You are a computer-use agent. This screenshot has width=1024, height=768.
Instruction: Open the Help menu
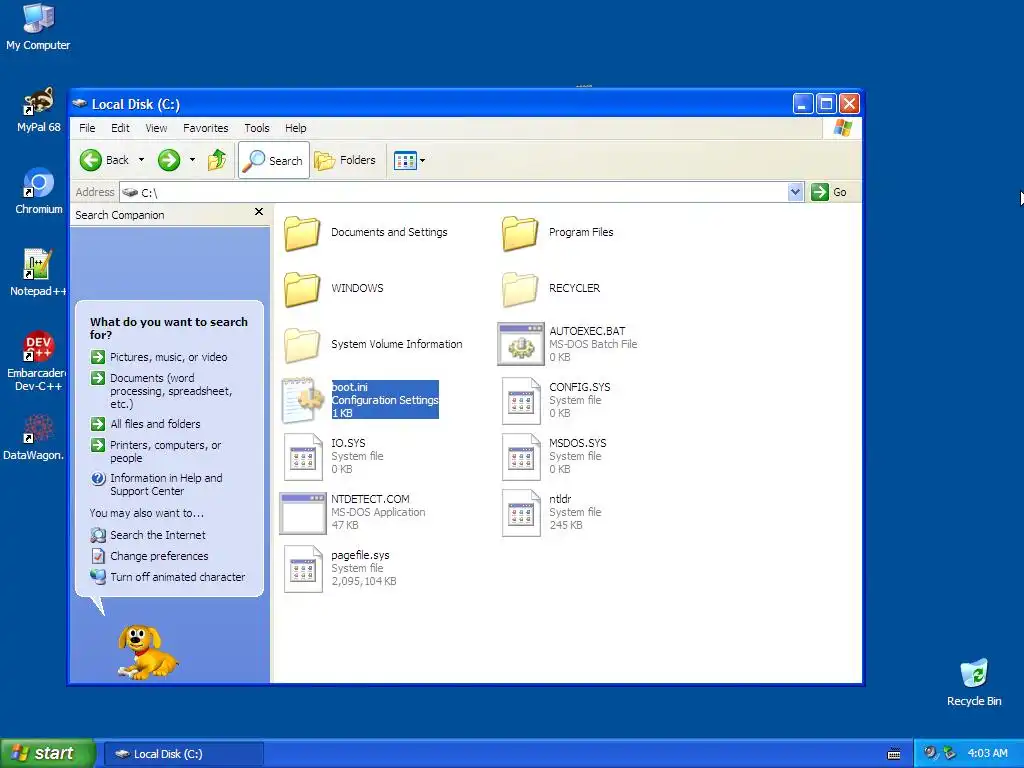pyautogui.click(x=295, y=128)
